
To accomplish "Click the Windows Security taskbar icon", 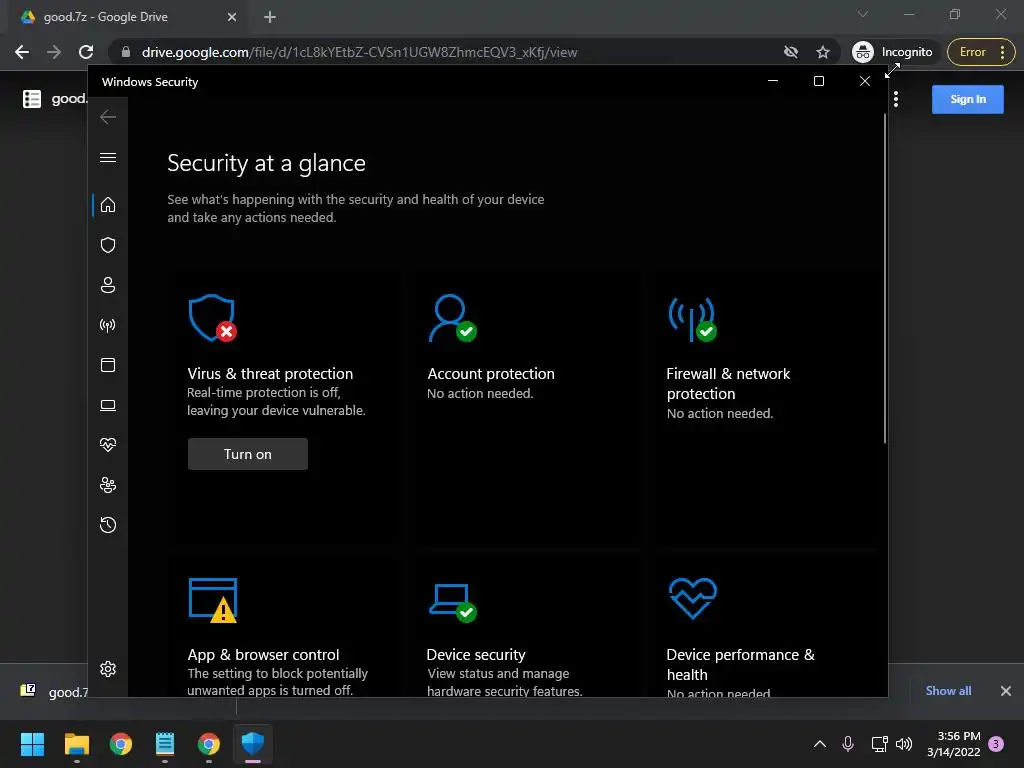I will [253, 744].
